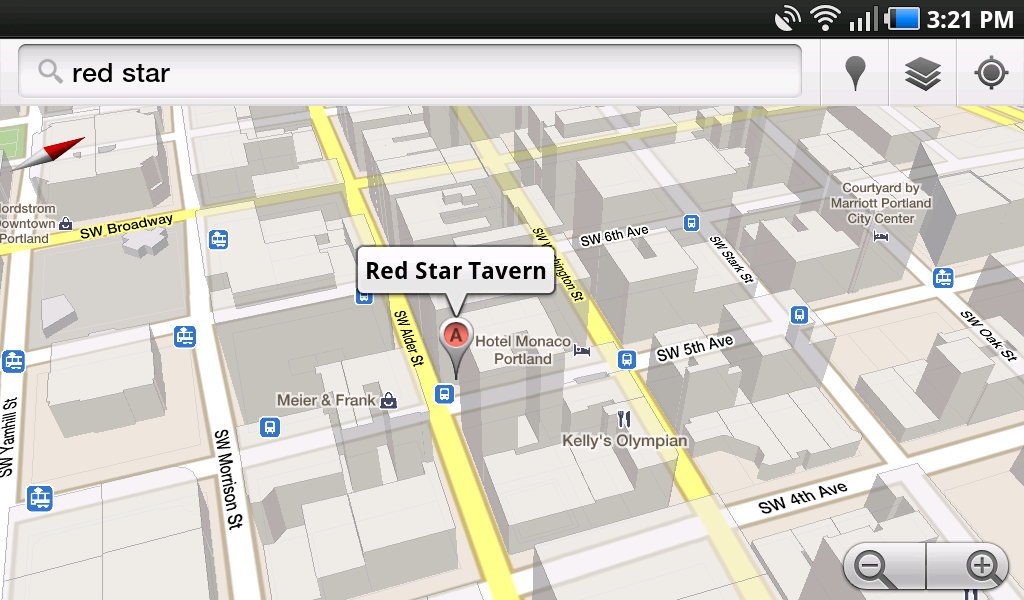Image resolution: width=1024 pixels, height=600 pixels.
Task: Tap transit stop icon below SW Stark St label
Action: coord(799,315)
